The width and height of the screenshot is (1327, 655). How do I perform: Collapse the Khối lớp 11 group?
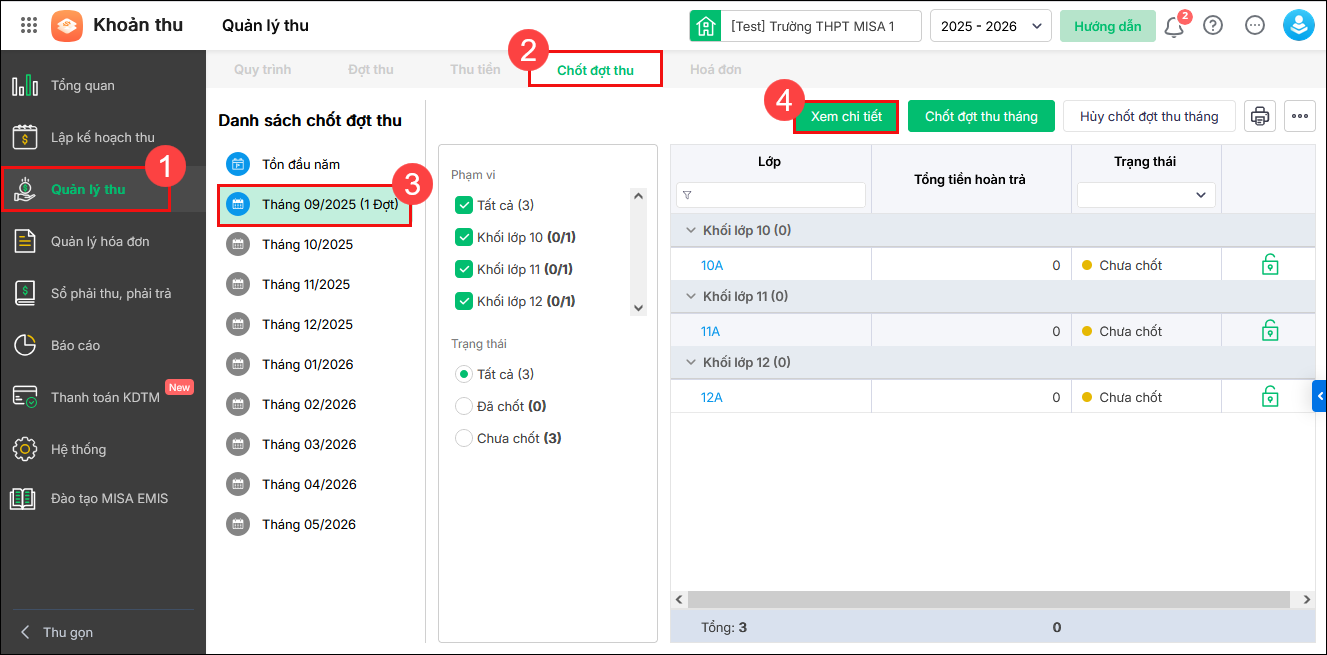tap(690, 296)
